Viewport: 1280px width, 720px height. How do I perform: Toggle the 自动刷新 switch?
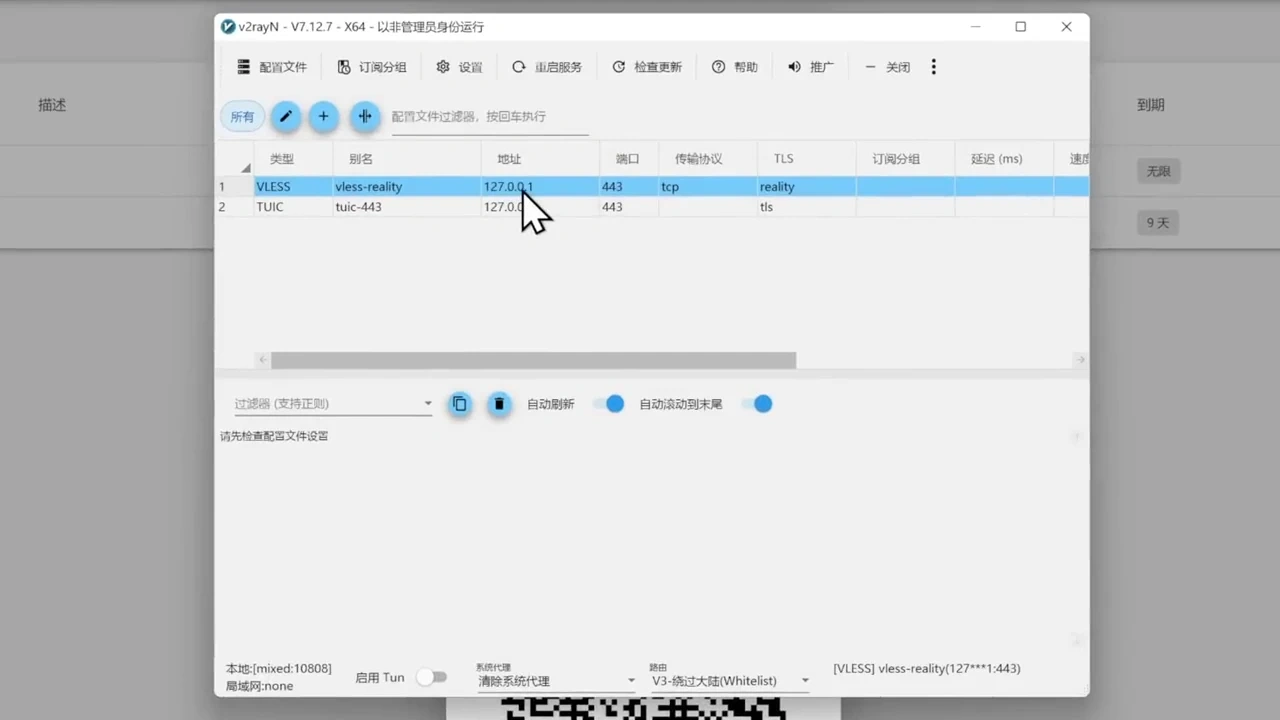609,404
